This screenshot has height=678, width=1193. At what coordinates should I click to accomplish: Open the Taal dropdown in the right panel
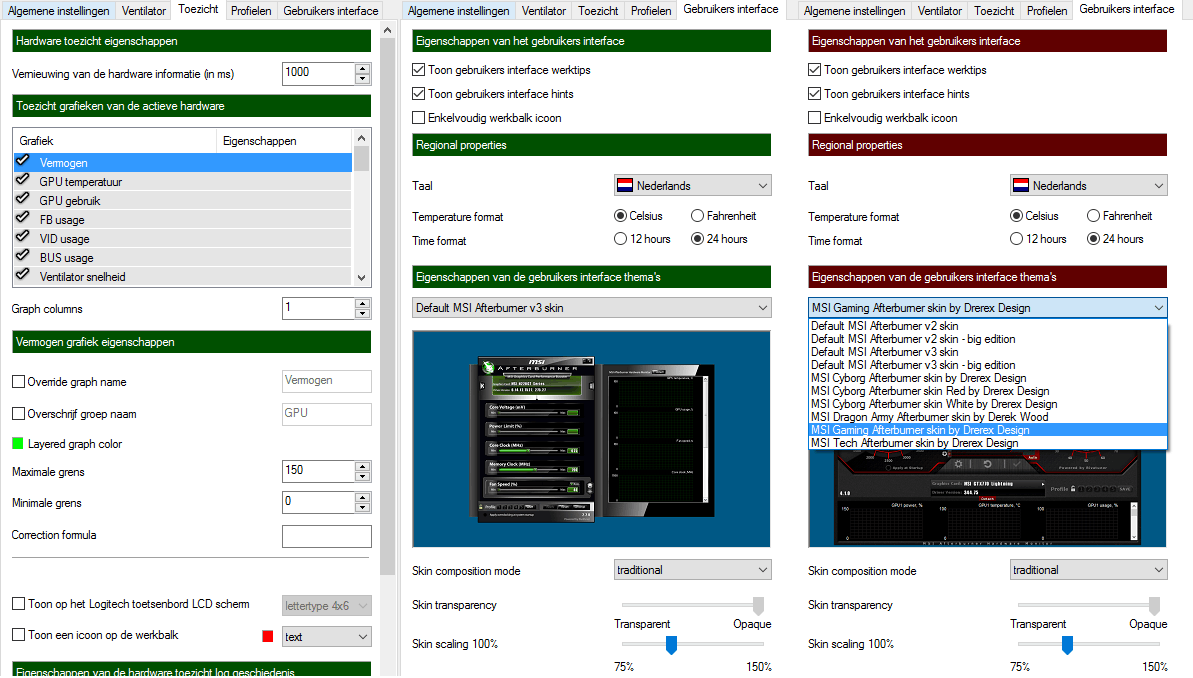point(1088,186)
